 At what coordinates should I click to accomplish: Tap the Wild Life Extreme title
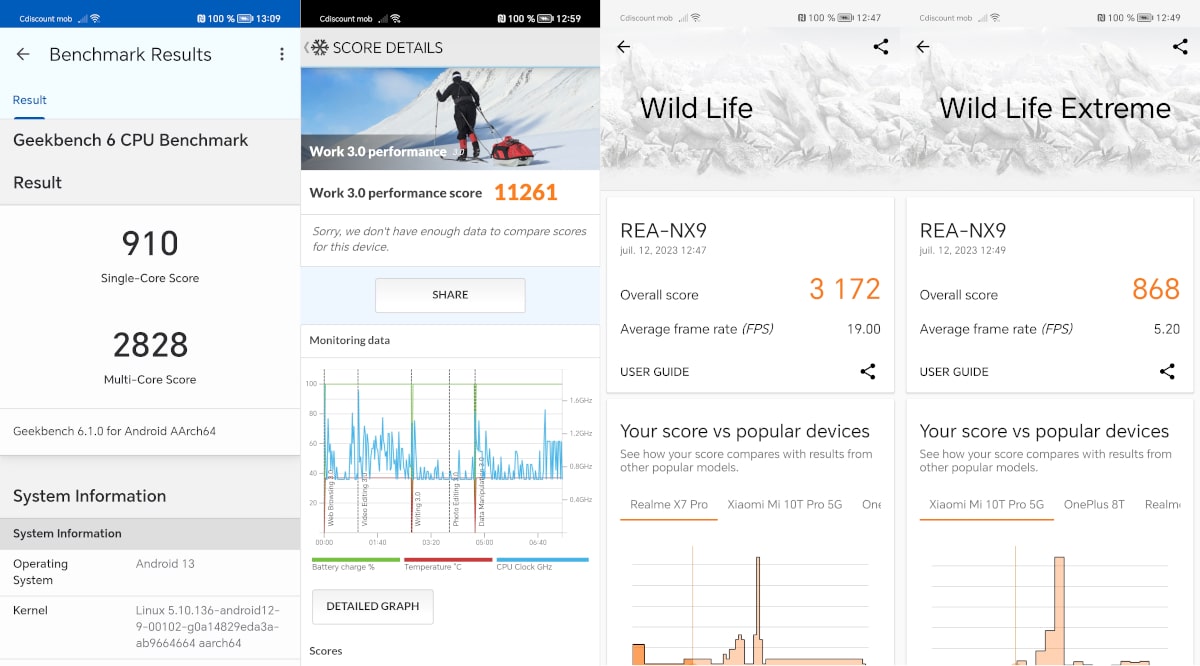[1055, 108]
